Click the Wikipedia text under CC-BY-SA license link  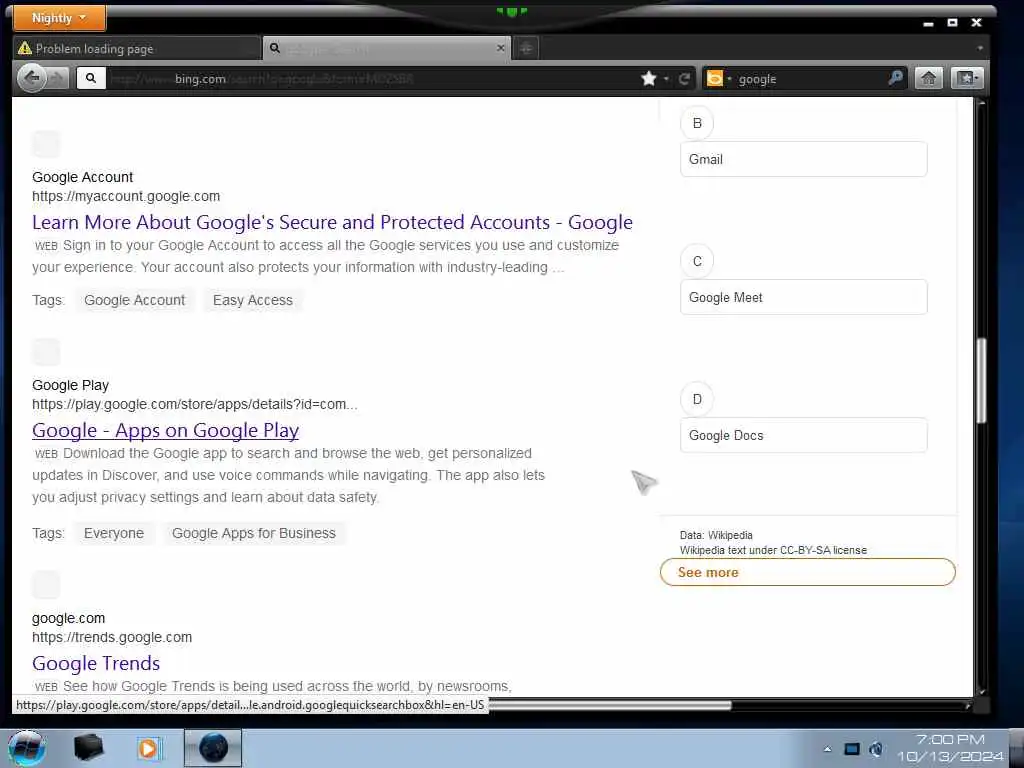click(x=773, y=550)
